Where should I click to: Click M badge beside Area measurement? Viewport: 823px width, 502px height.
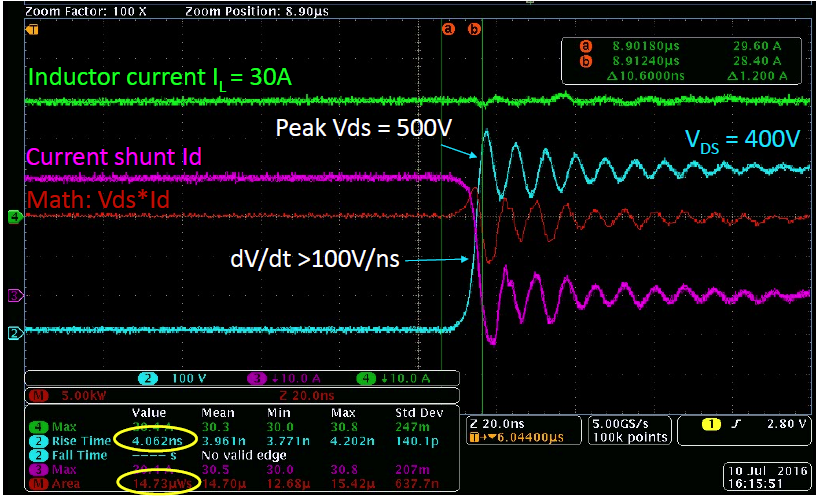coord(38,484)
